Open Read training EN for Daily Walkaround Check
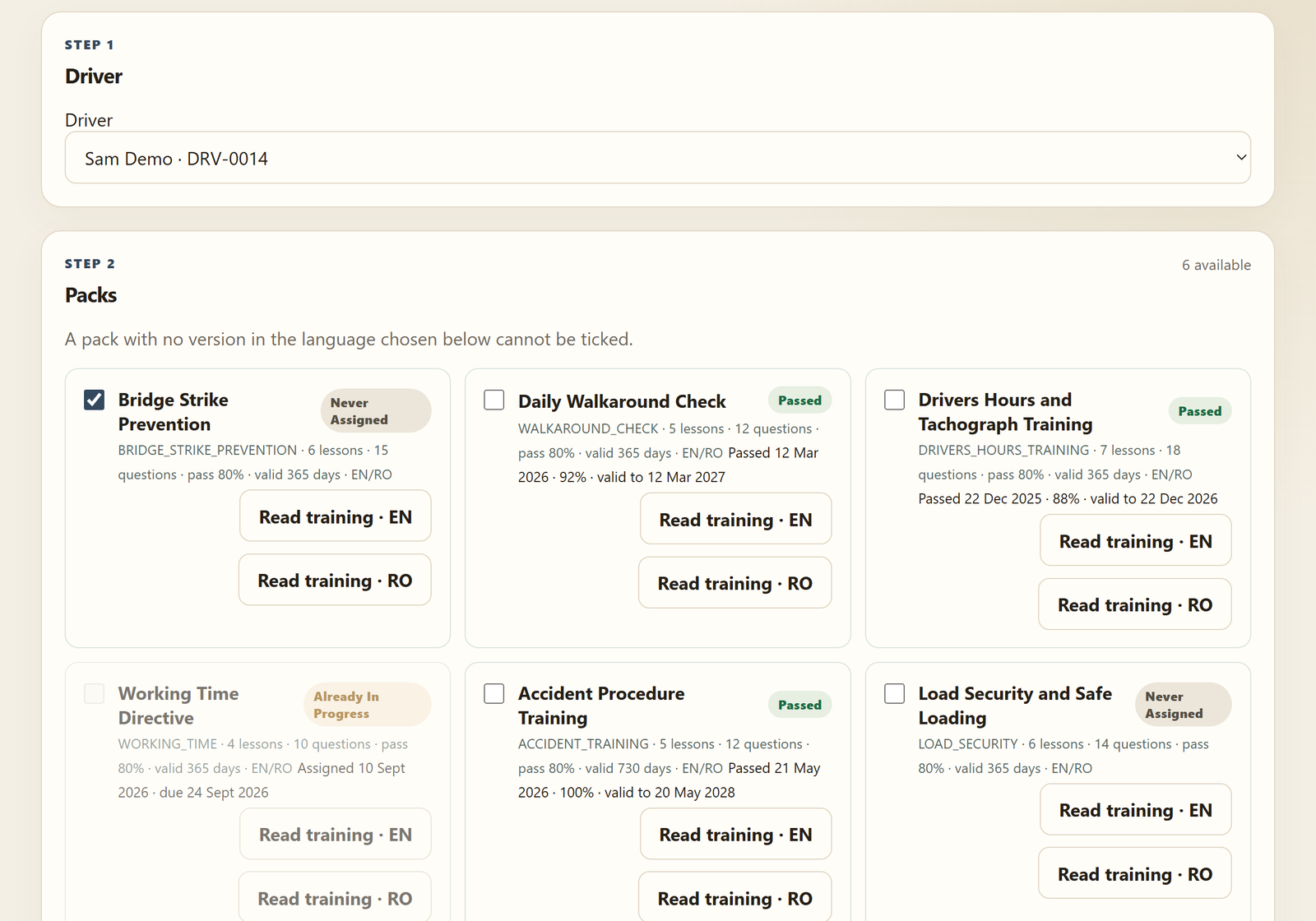Image resolution: width=1316 pixels, height=921 pixels. coord(736,519)
